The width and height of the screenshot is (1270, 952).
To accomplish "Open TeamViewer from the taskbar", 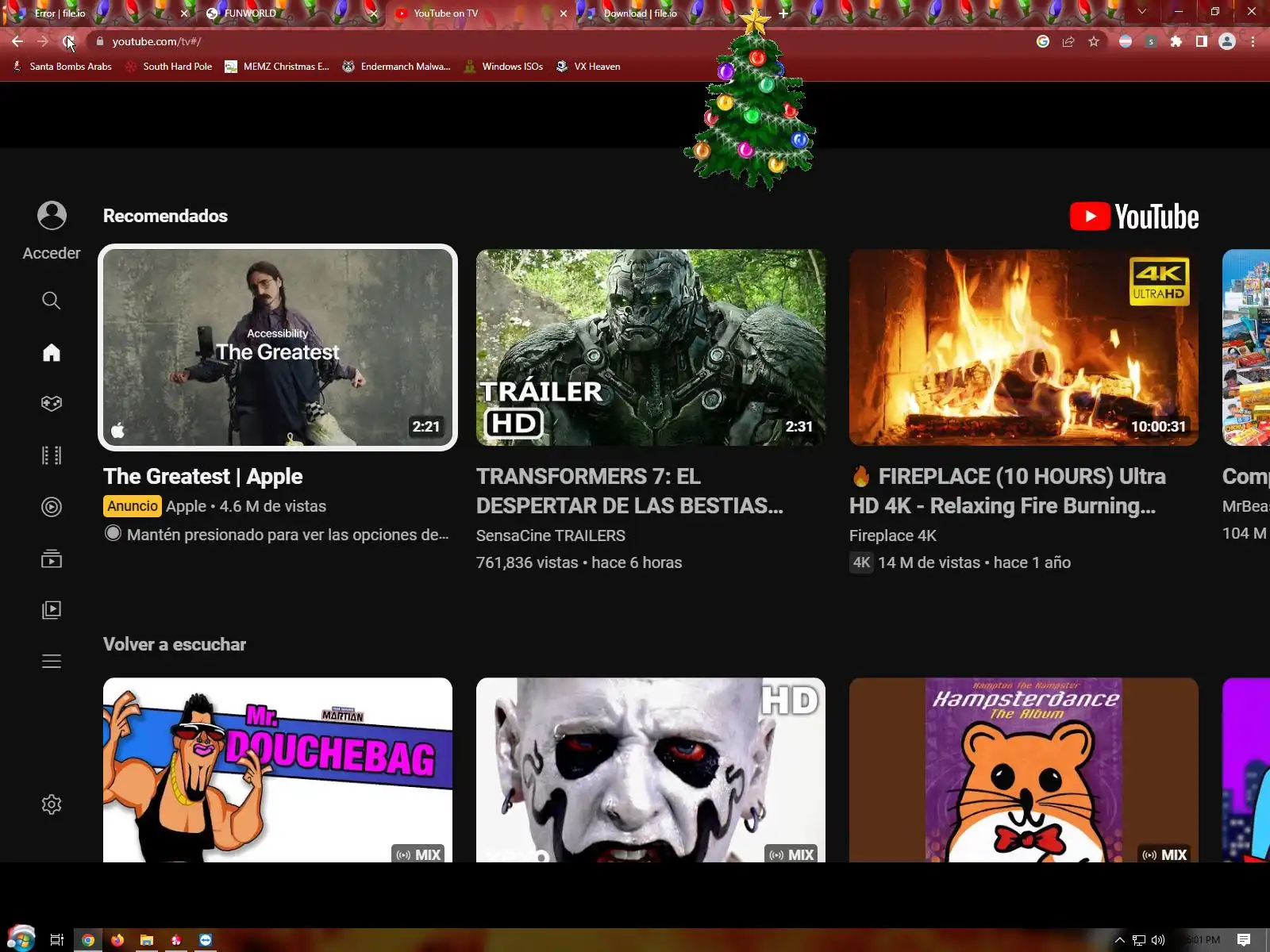I will click(x=206, y=940).
